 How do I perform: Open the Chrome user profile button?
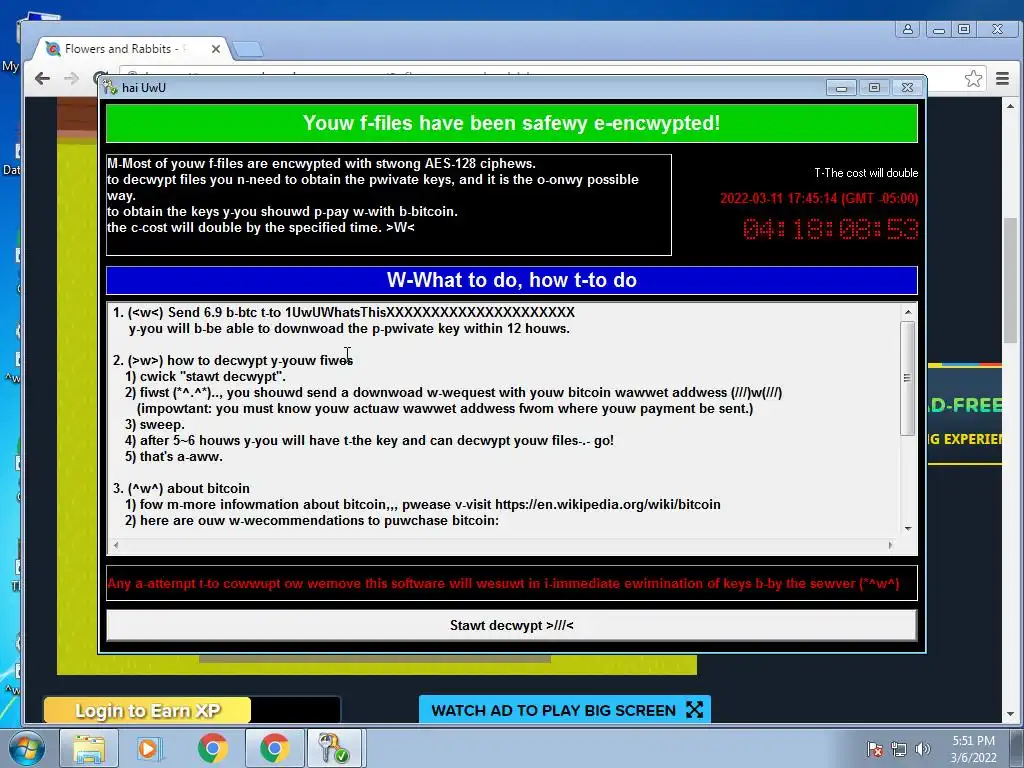point(908,29)
